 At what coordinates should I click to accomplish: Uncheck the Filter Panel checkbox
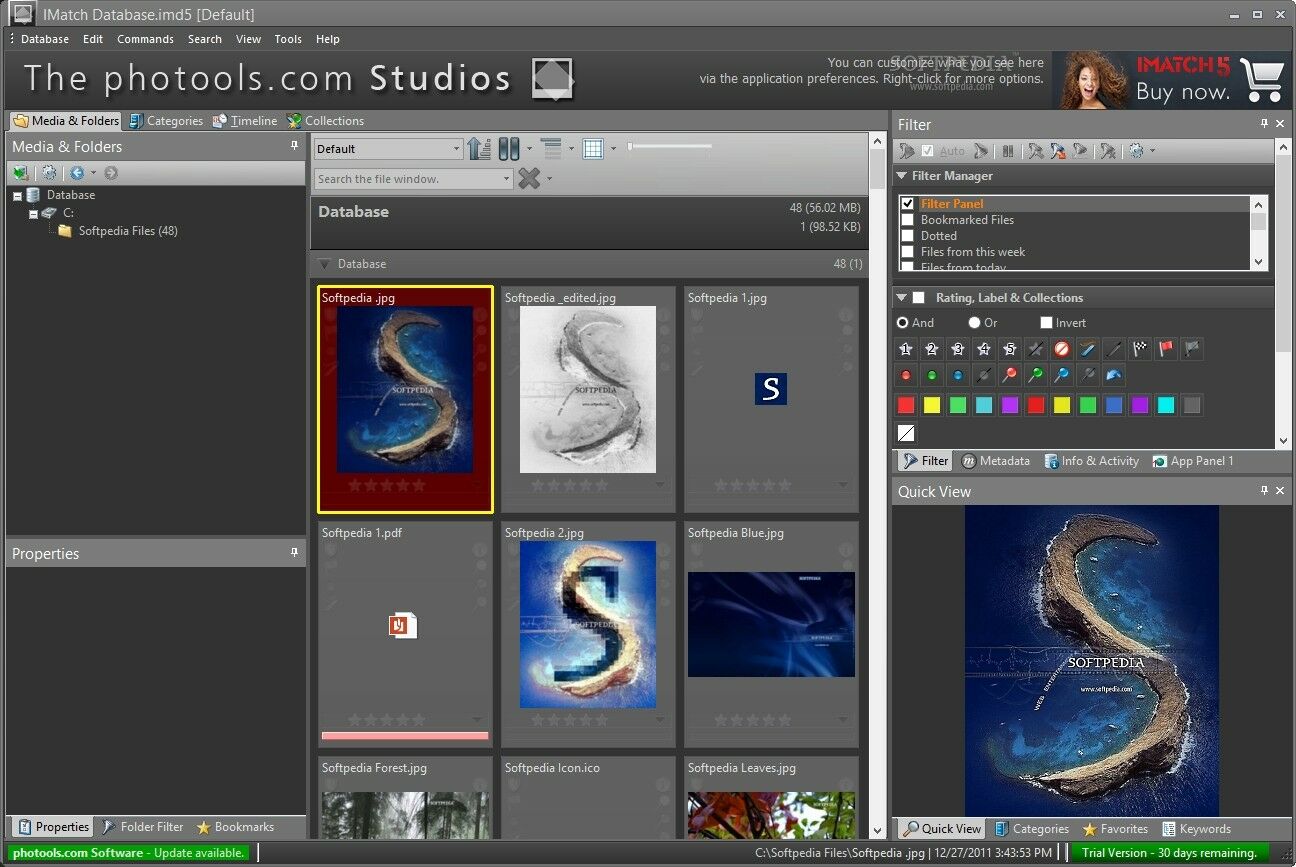tap(908, 204)
